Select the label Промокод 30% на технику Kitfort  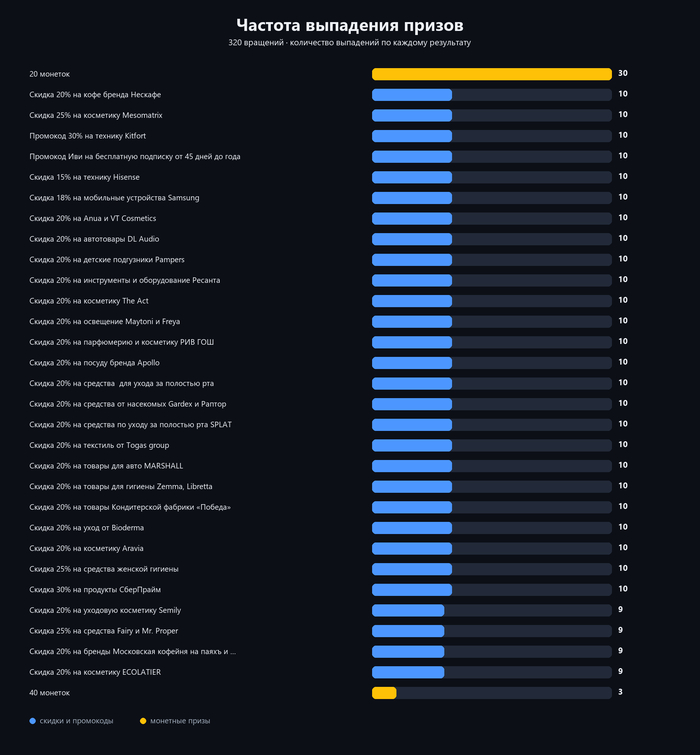click(87, 136)
